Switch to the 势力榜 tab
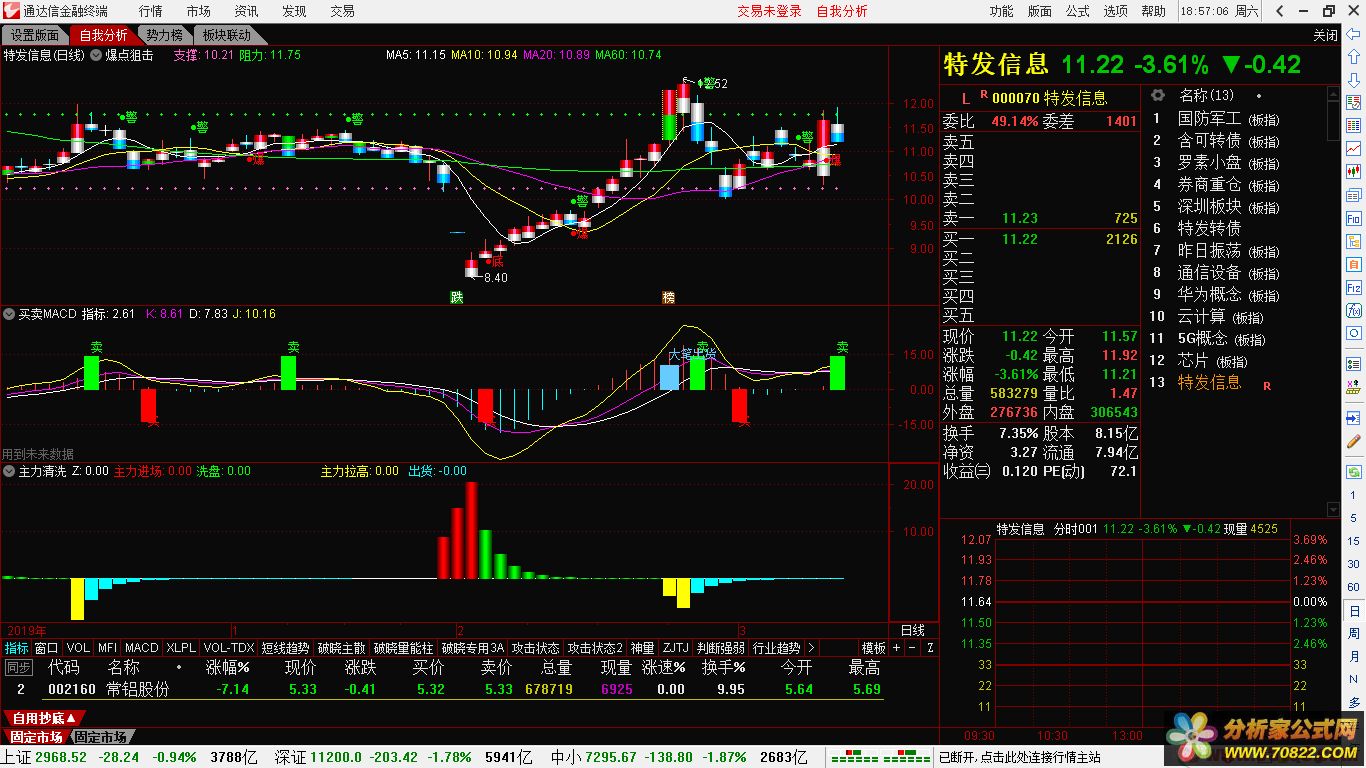Screen dimensions: 1366x768 pos(164,35)
